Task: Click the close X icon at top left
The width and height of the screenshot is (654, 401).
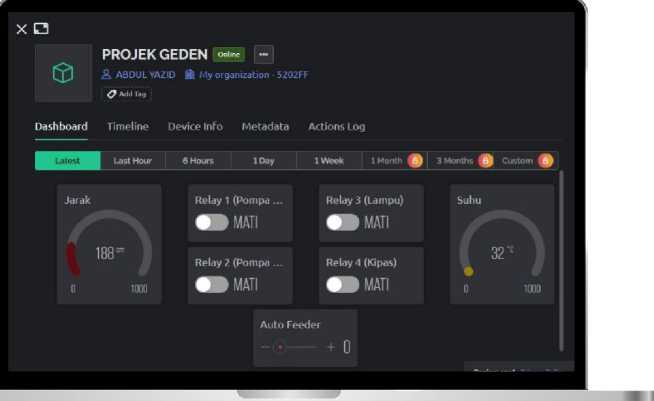Action: (22, 29)
